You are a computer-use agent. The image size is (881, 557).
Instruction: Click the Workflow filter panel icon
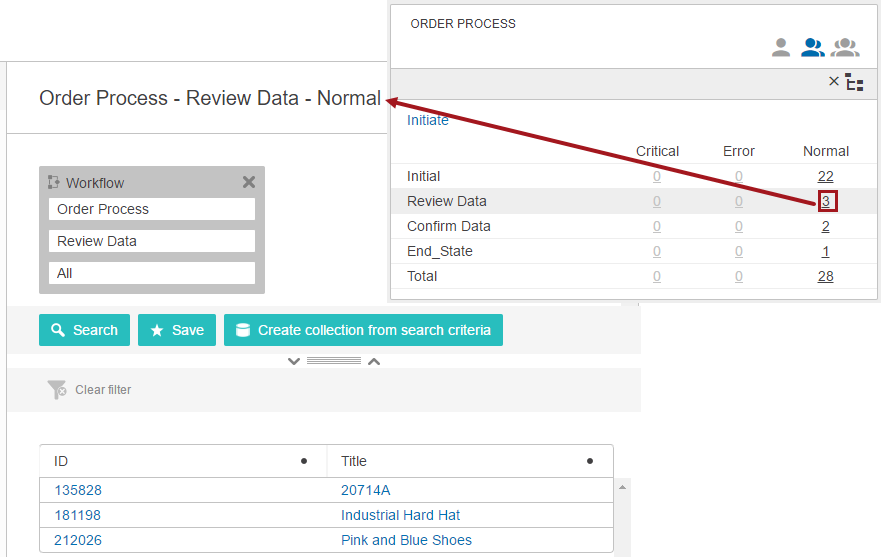(x=53, y=182)
